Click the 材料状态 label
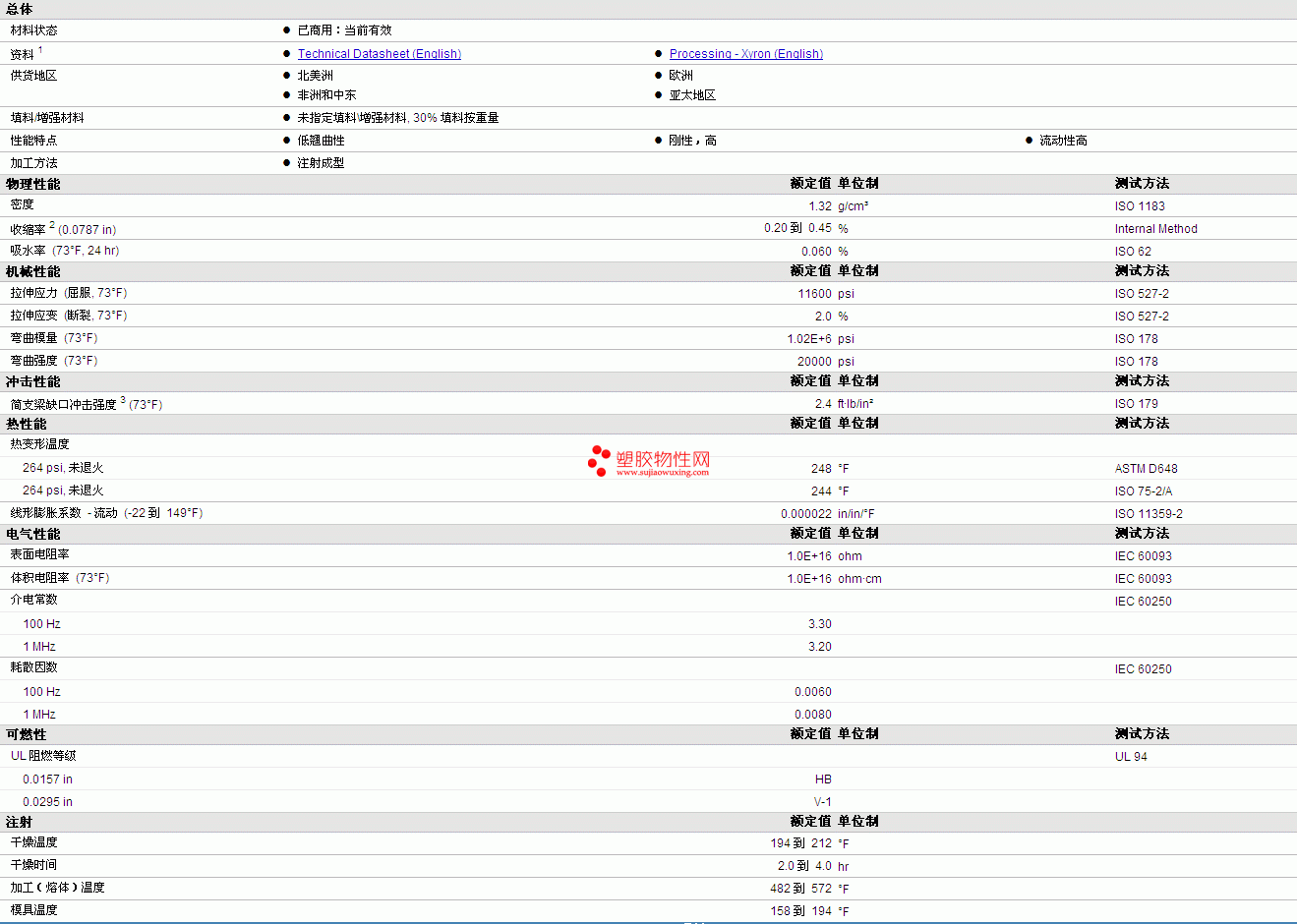This screenshot has width=1297, height=924. pyautogui.click(x=34, y=30)
